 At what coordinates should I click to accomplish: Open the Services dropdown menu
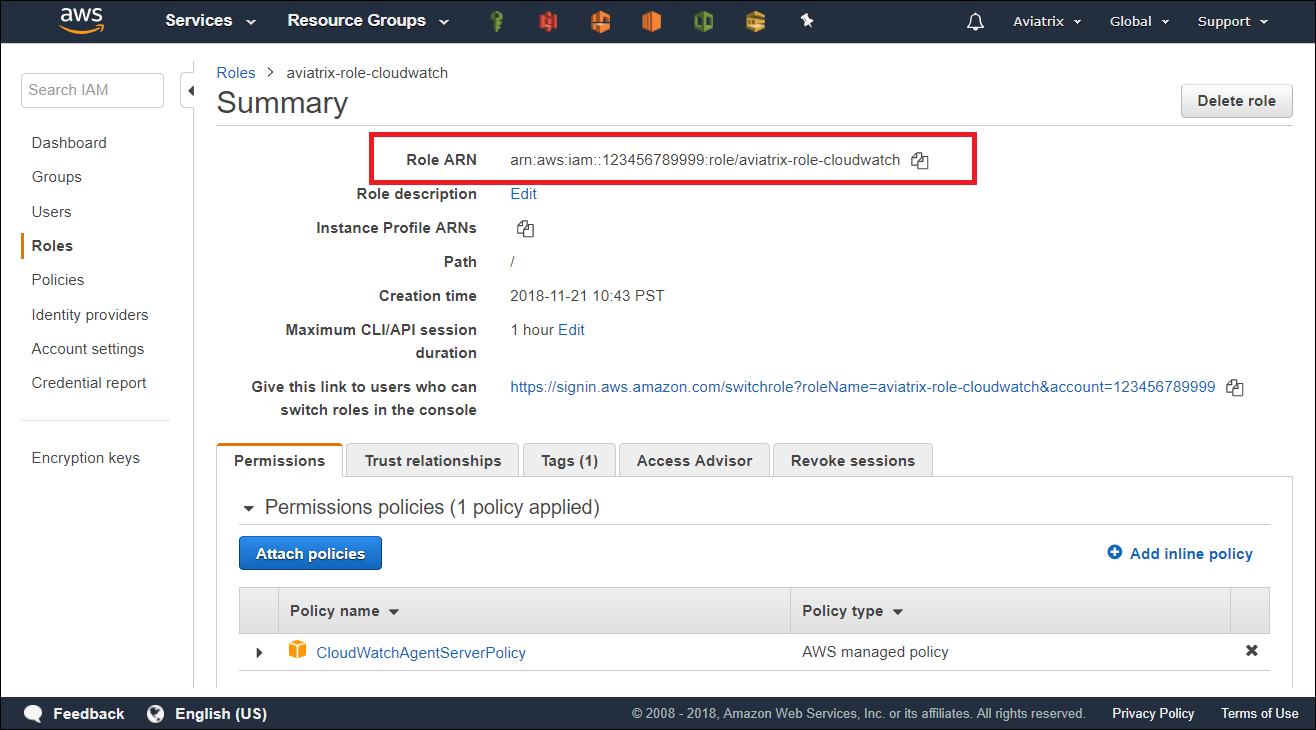[x=210, y=21]
